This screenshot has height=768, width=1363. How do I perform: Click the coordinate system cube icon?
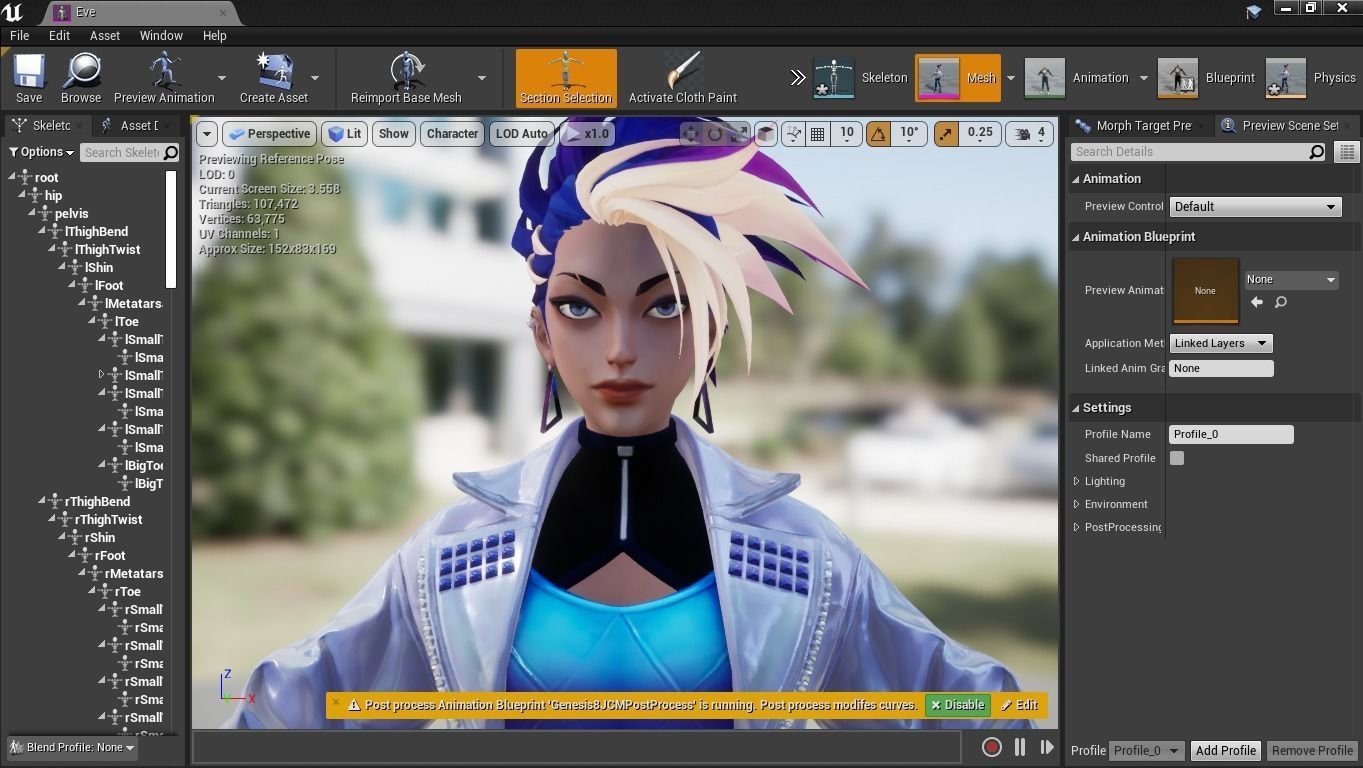[x=765, y=134]
